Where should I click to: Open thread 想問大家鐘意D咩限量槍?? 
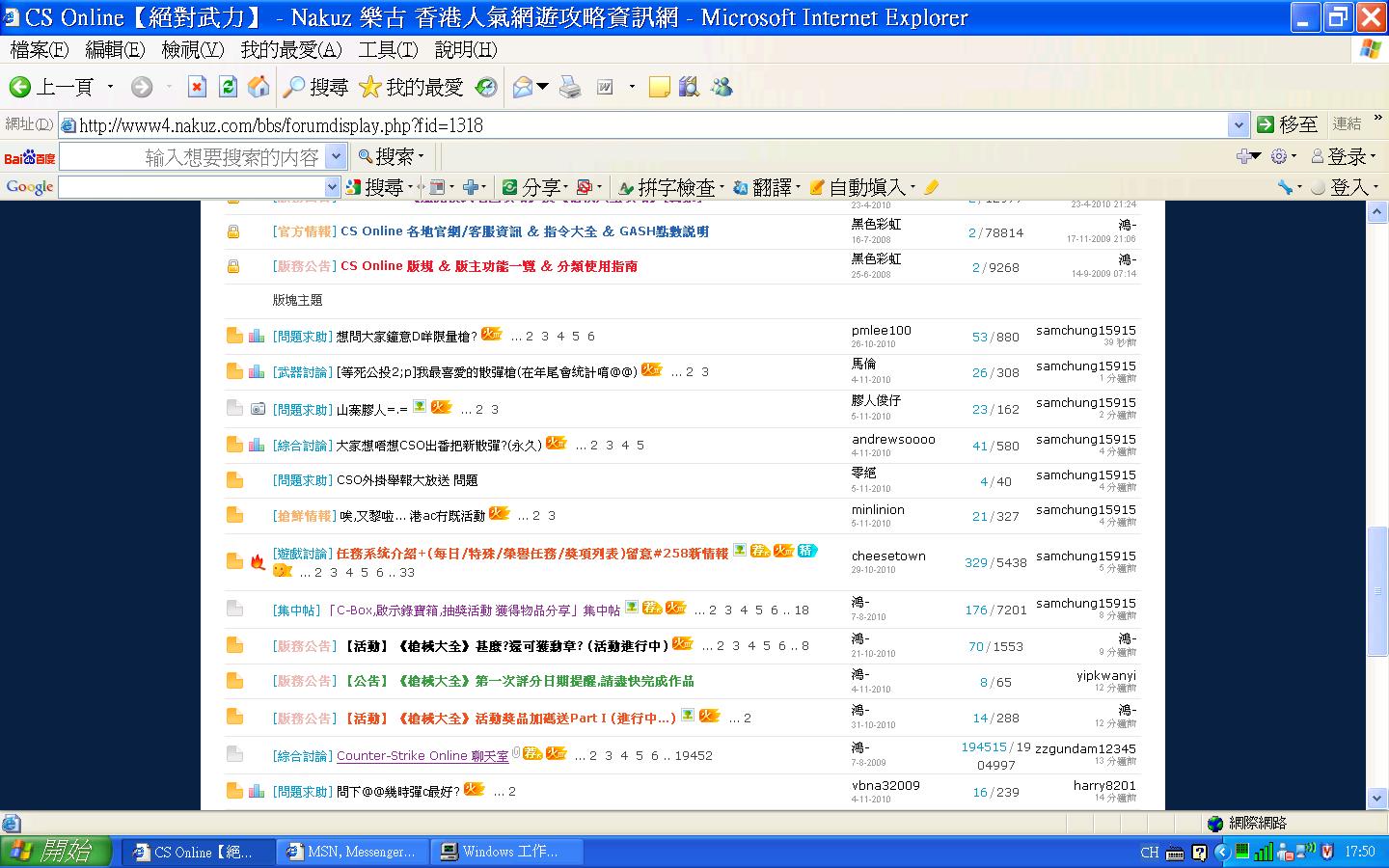pos(406,337)
